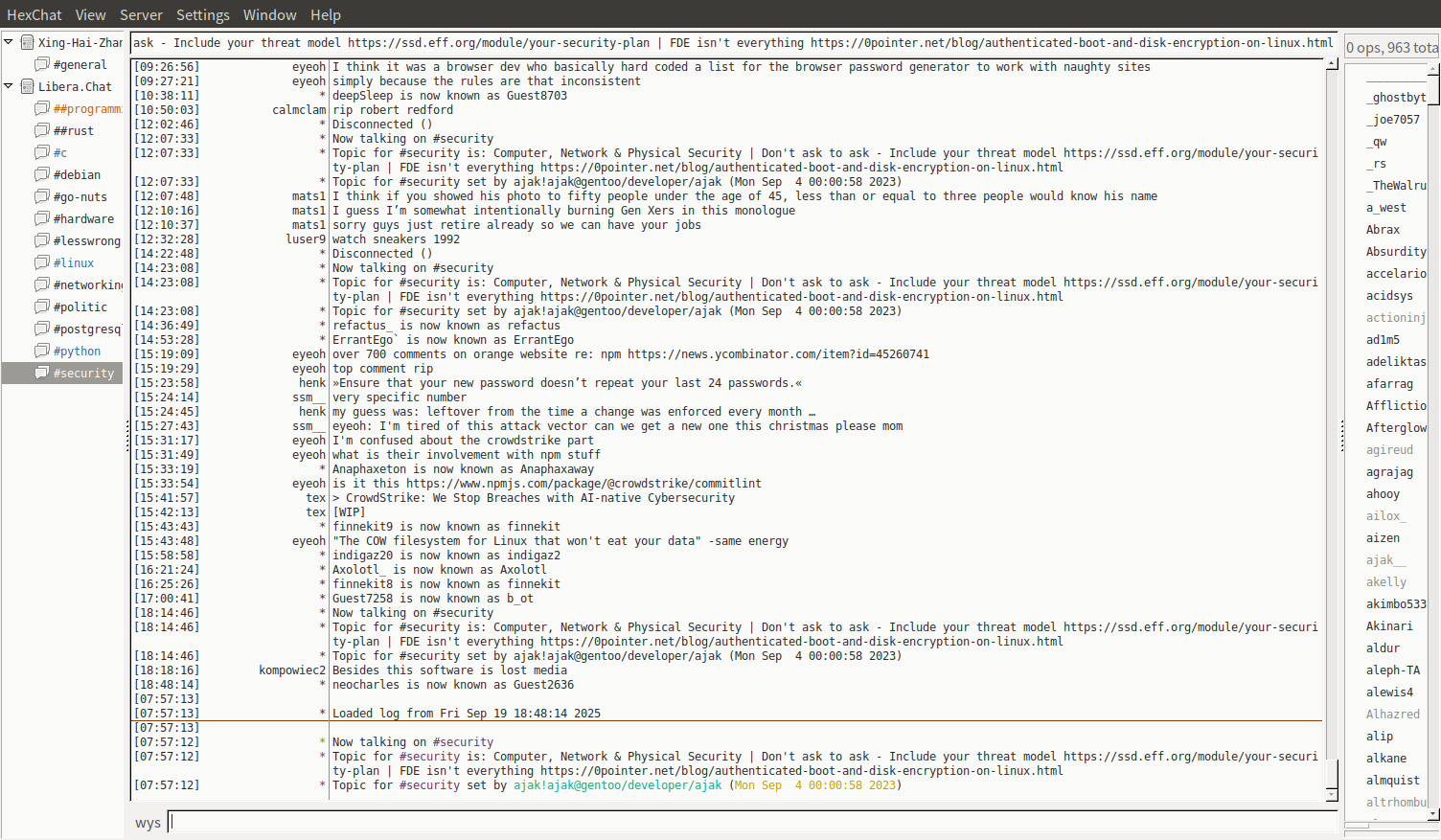The width and height of the screenshot is (1441, 840).
Task: Focus the message input box
Action: (753, 822)
